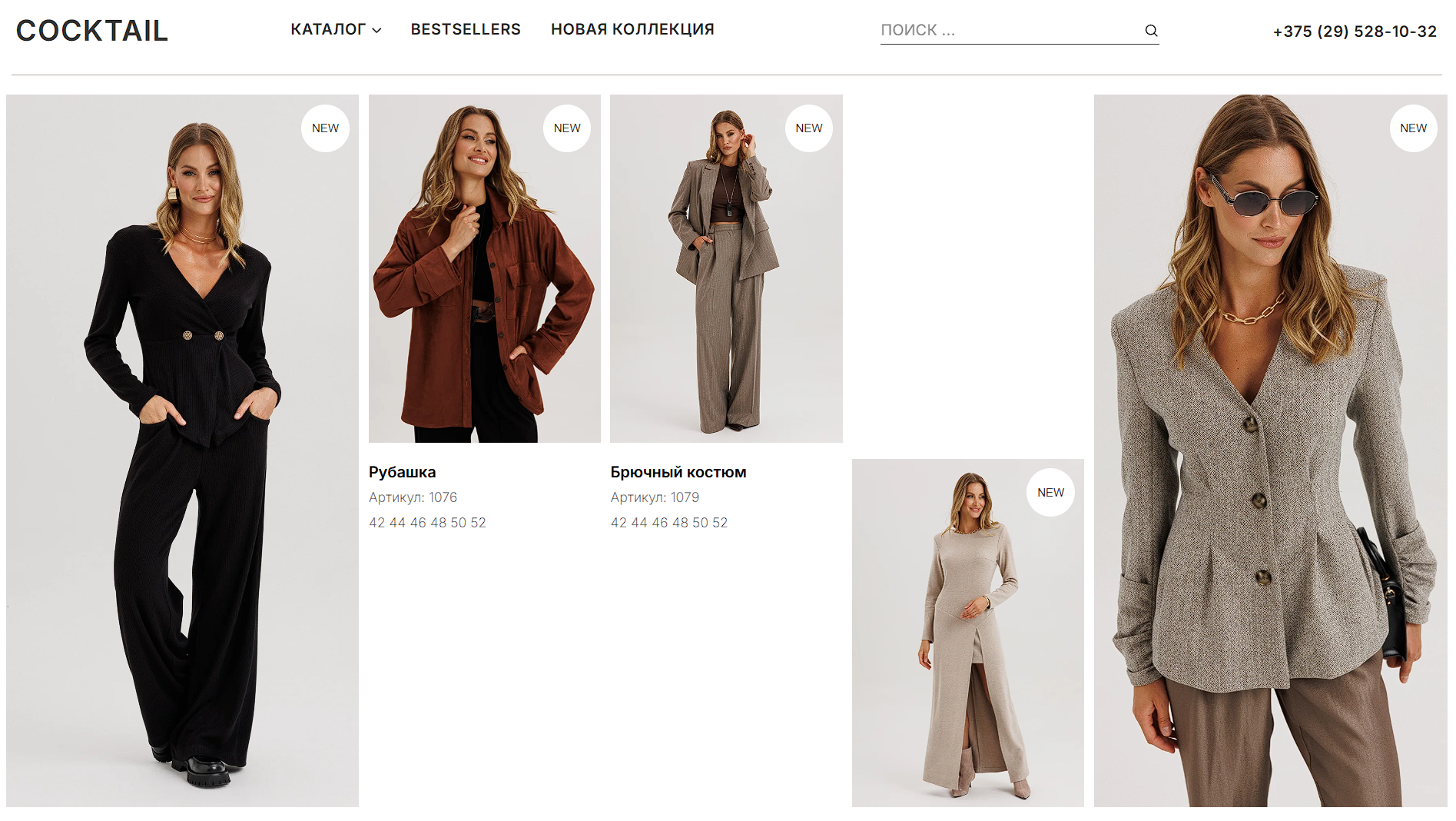Image resolution: width=1456 pixels, height=821 pixels.
Task: Click the search magnifier icon
Action: (1151, 31)
